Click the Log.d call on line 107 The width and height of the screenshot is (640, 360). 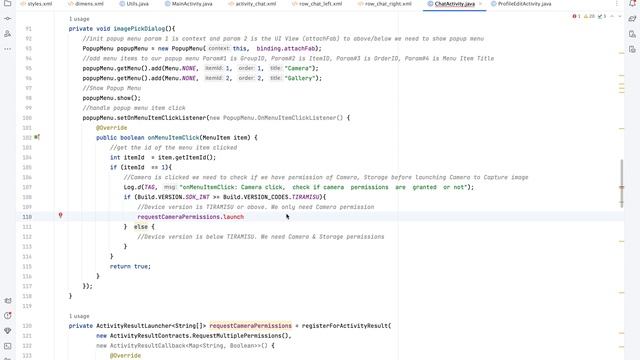tap(133, 187)
